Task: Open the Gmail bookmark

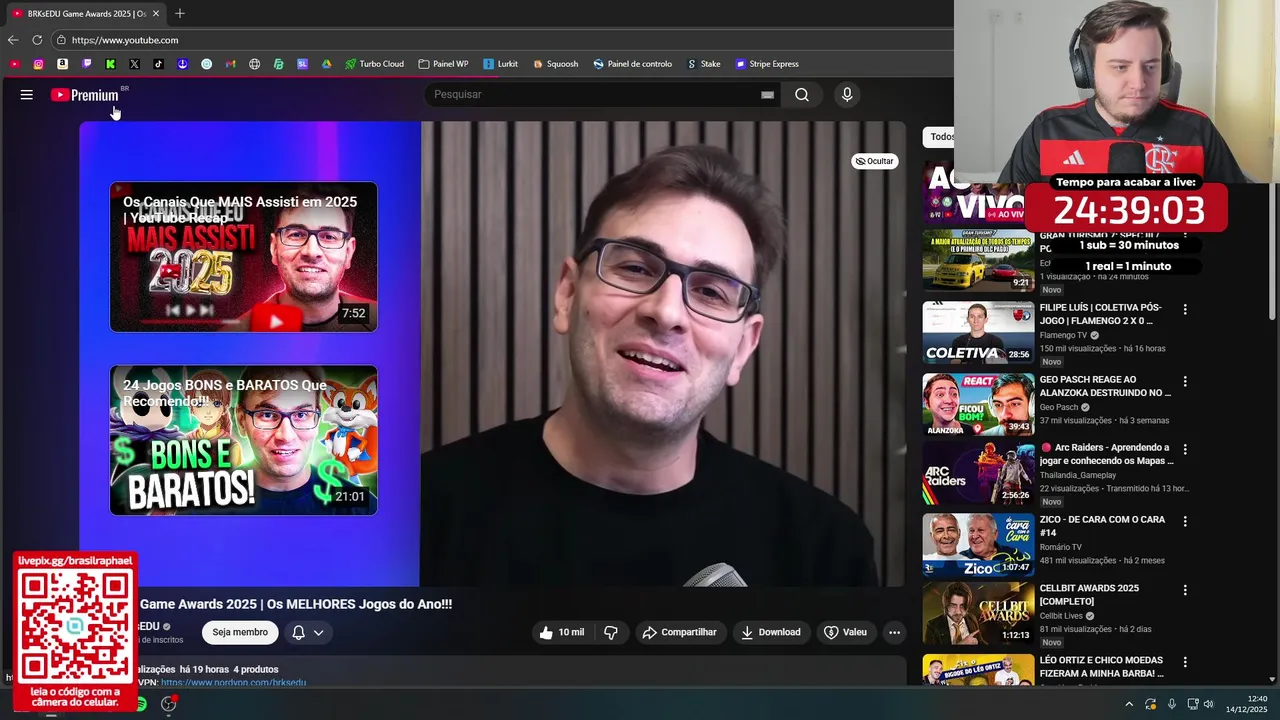Action: pos(230,64)
